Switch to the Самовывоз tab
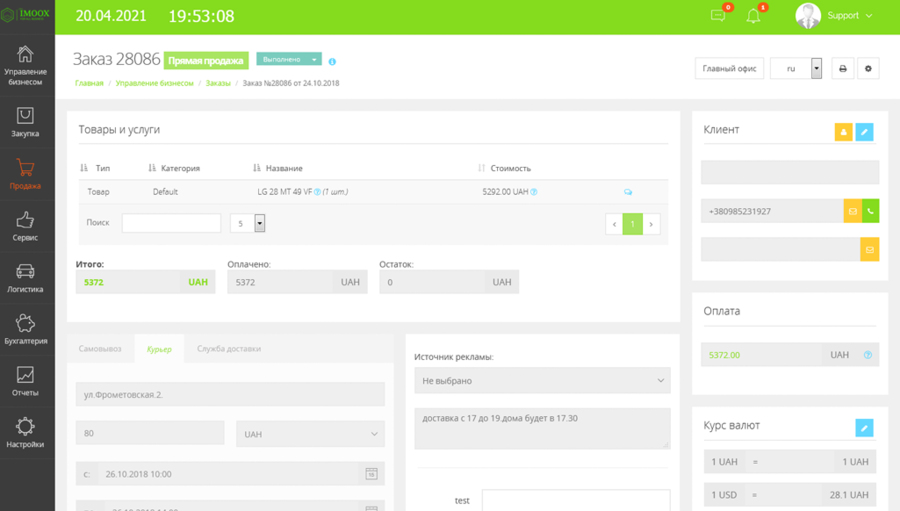Viewport: 900px width, 511px height. coord(100,349)
